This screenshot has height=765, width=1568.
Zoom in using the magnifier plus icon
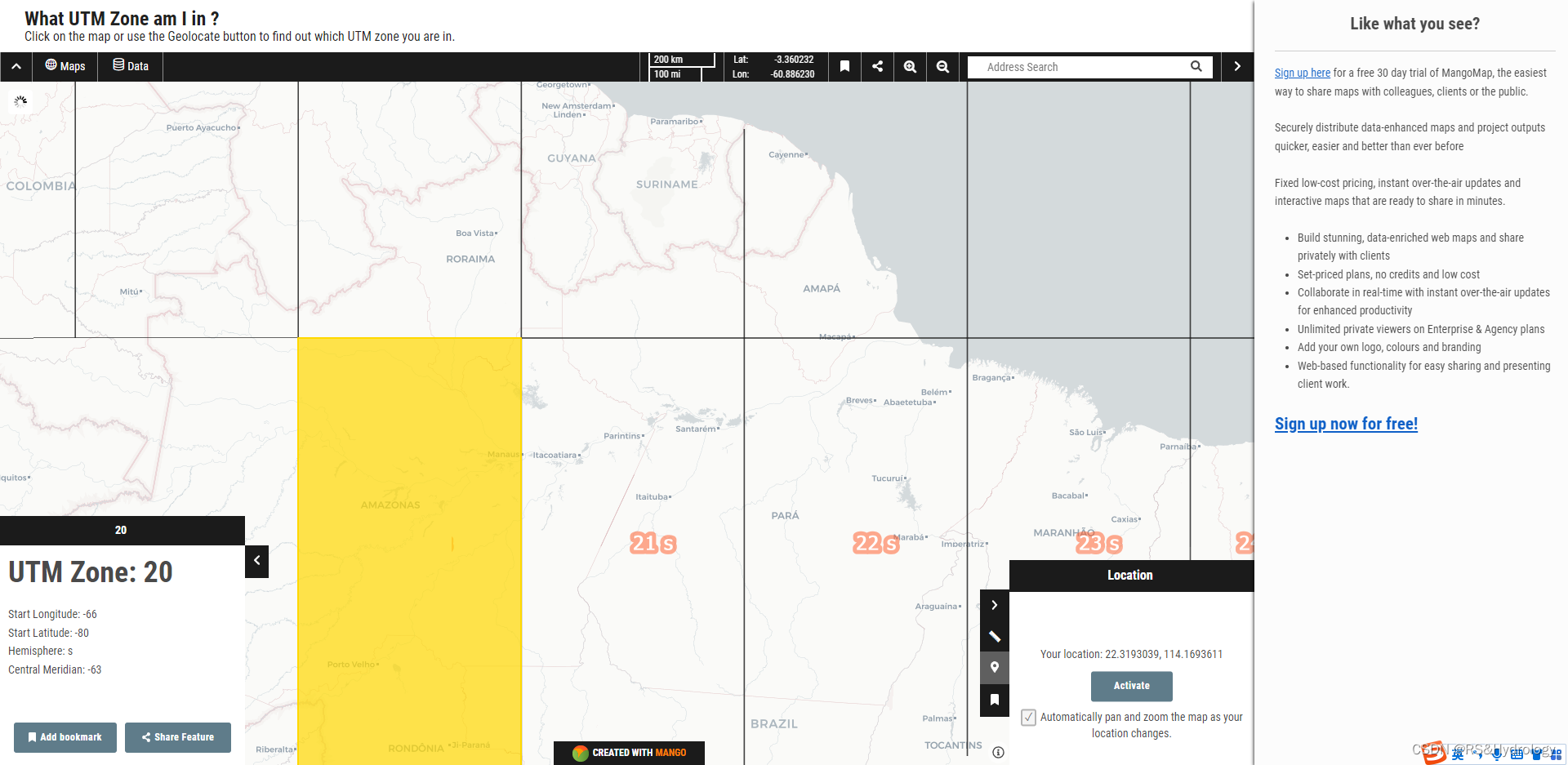tap(911, 67)
